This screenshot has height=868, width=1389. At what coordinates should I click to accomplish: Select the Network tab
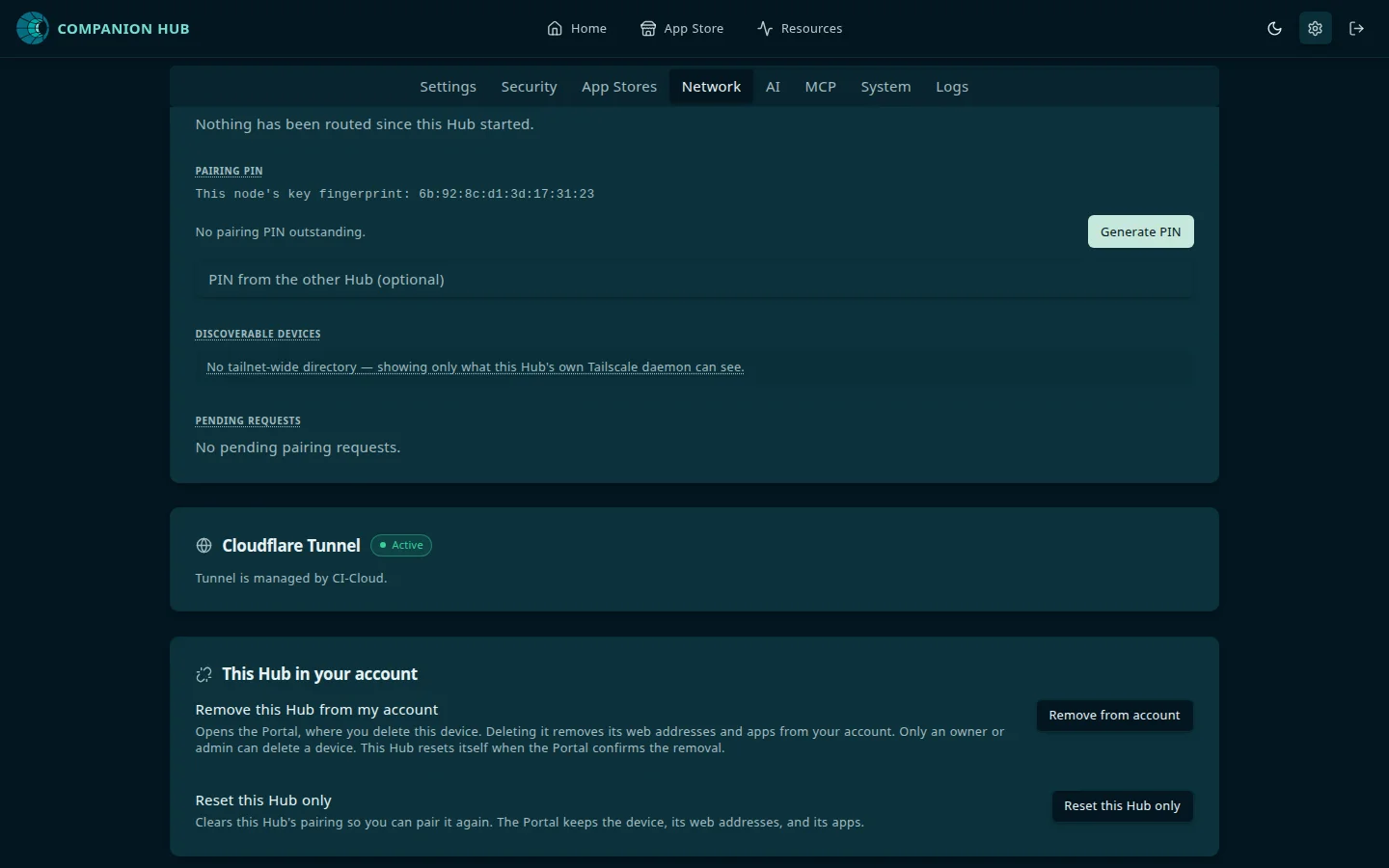pyautogui.click(x=711, y=87)
